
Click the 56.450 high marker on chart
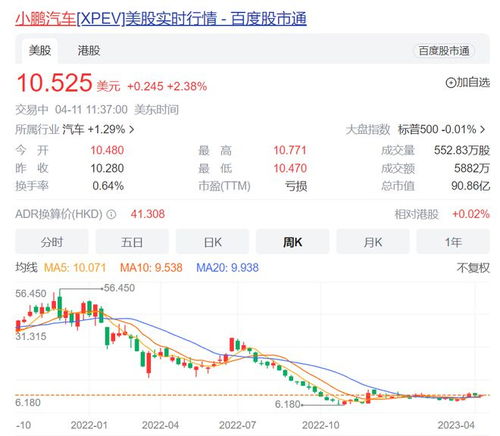(120, 288)
